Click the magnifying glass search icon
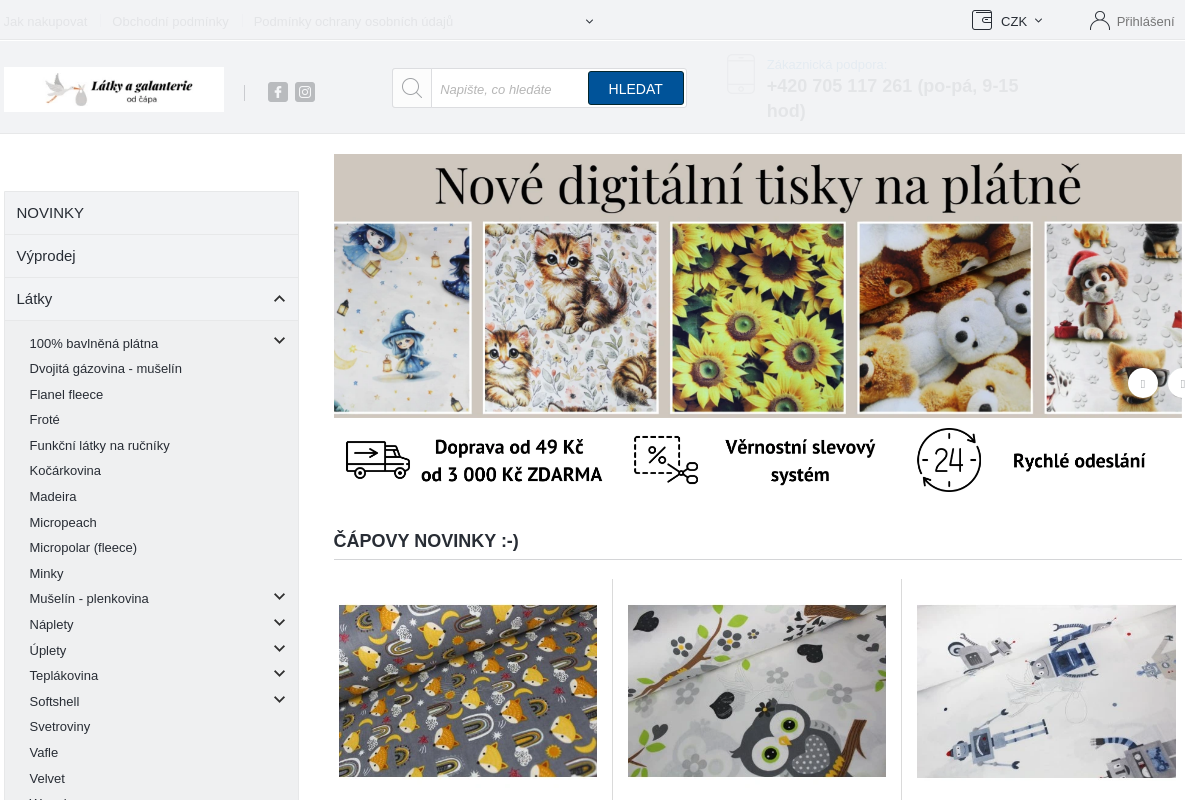 tap(412, 88)
